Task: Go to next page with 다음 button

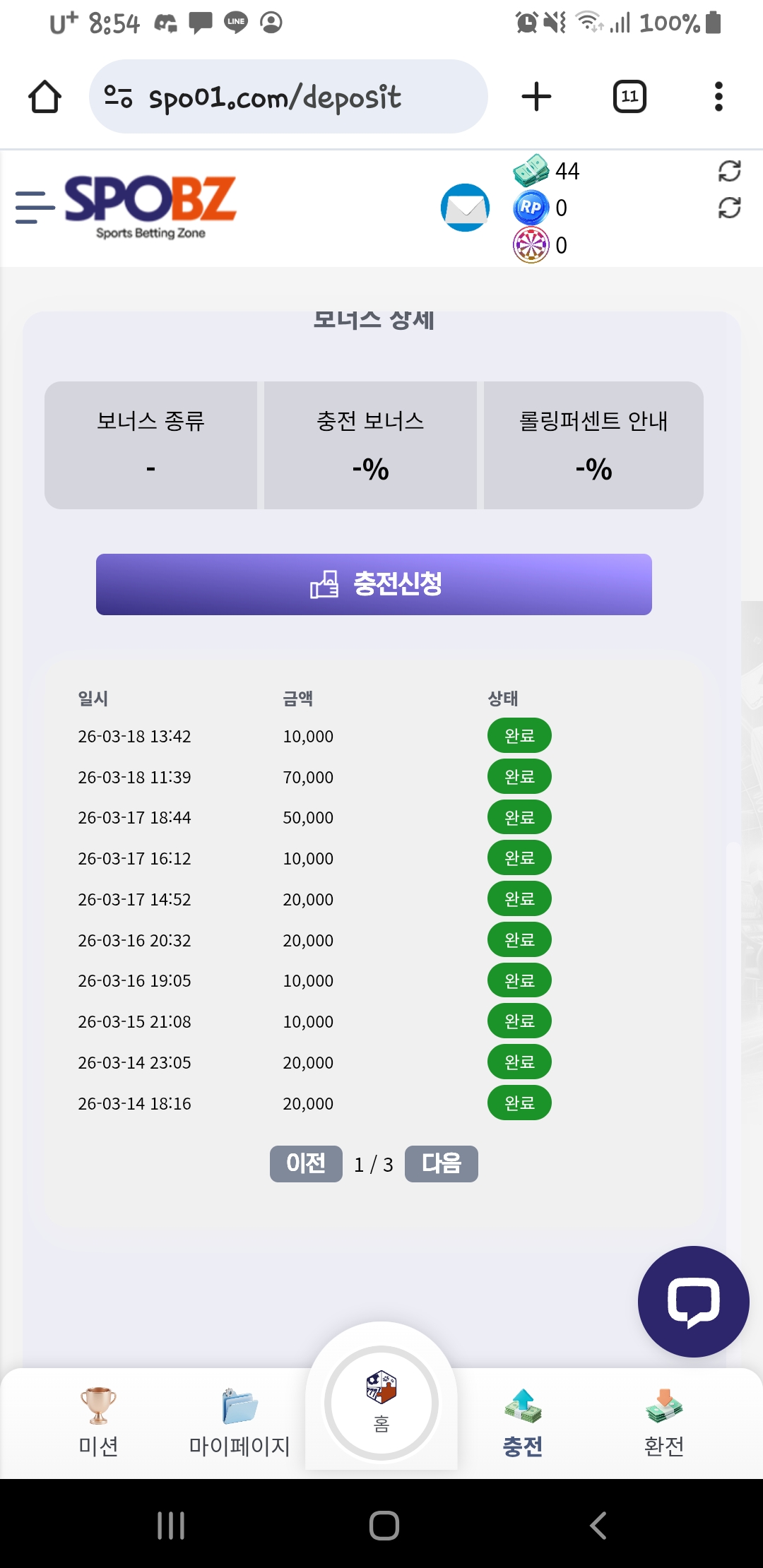Action: coord(442,1163)
